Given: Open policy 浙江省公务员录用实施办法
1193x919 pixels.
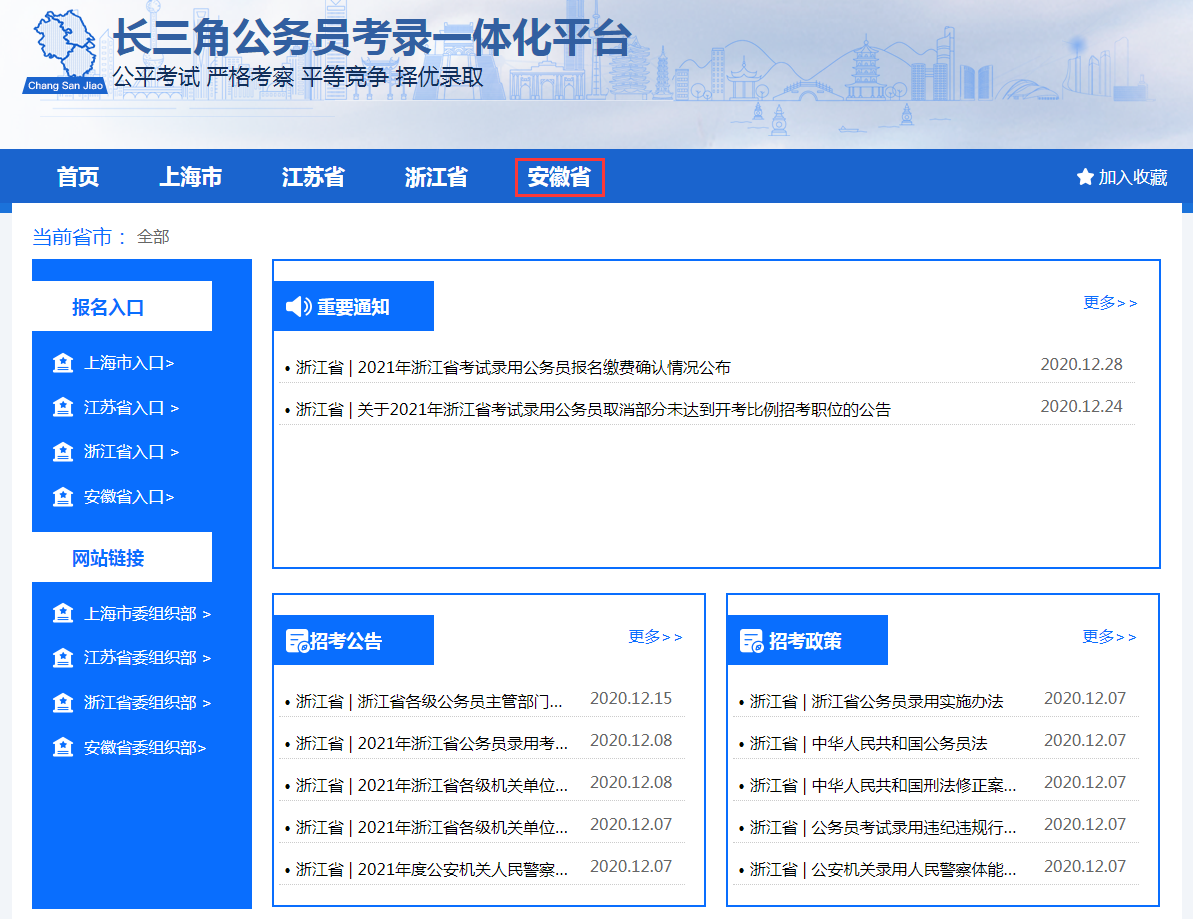Looking at the screenshot, I should click(876, 701).
